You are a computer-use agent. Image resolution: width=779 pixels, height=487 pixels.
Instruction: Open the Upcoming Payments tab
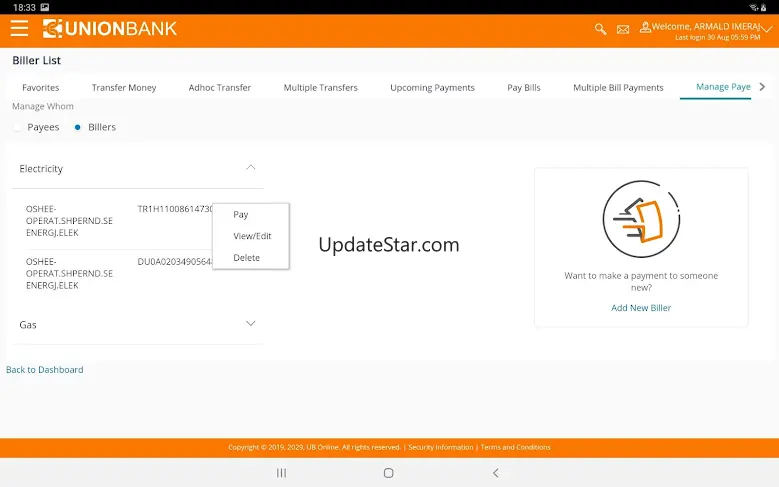coord(432,87)
